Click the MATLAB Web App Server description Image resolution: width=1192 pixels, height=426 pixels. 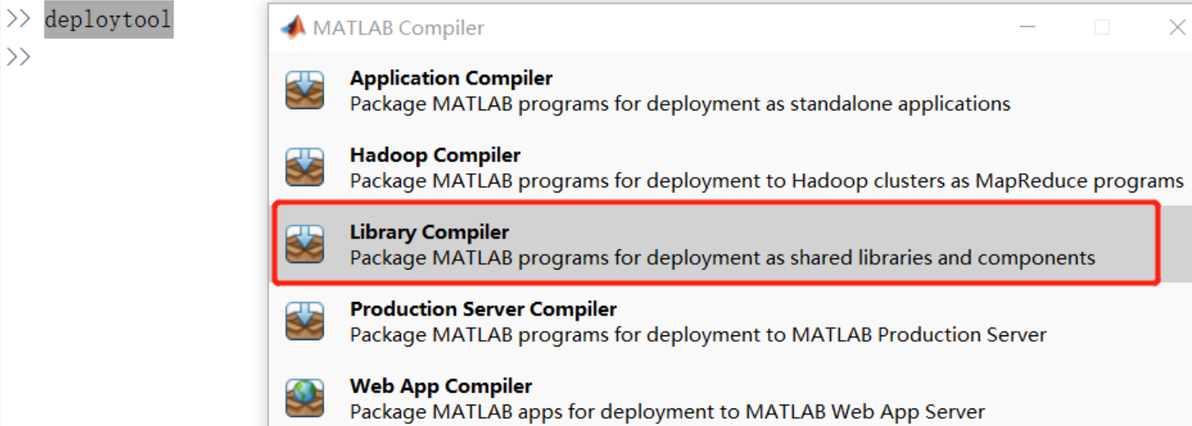[667, 411]
